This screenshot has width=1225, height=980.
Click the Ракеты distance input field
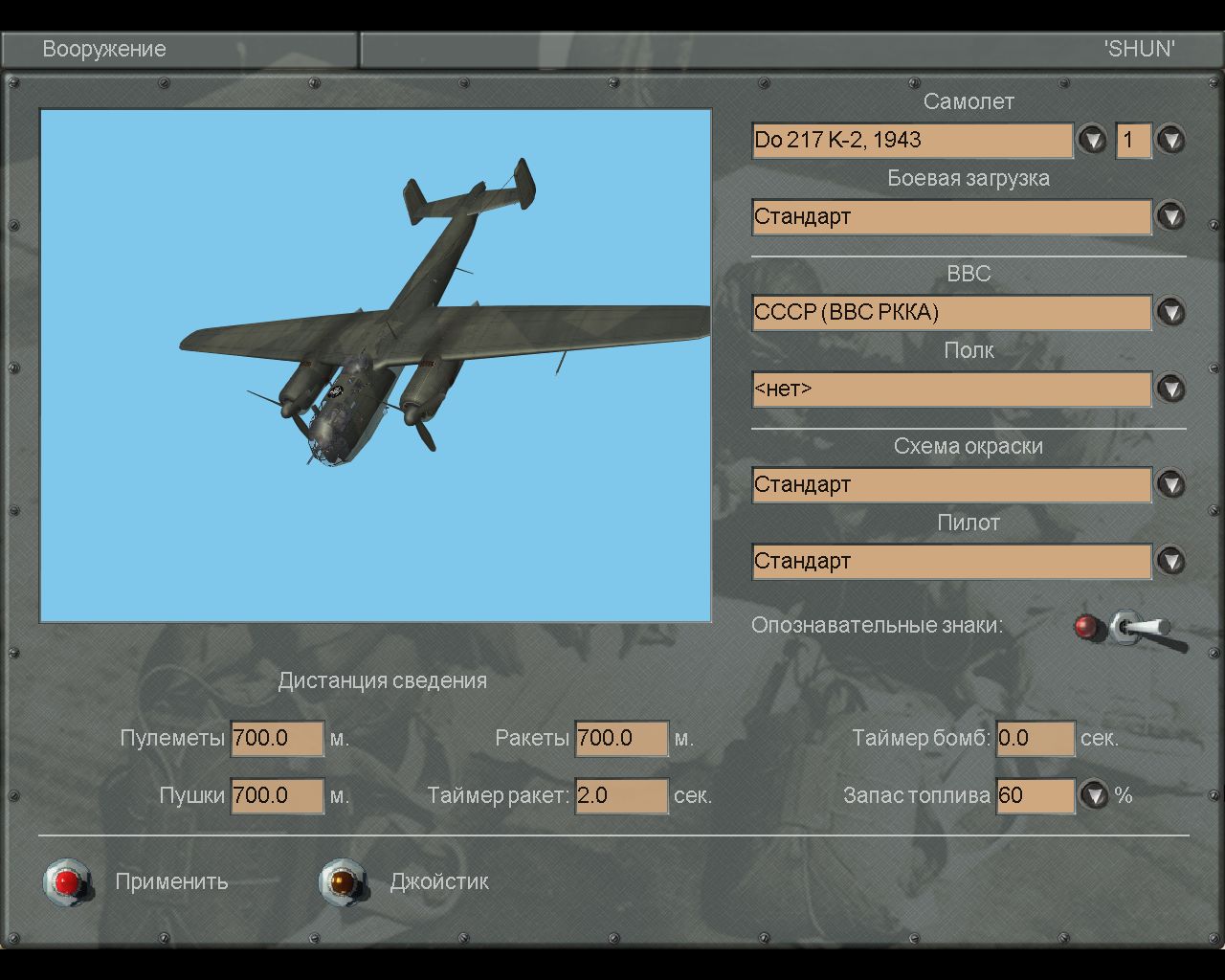[621, 739]
